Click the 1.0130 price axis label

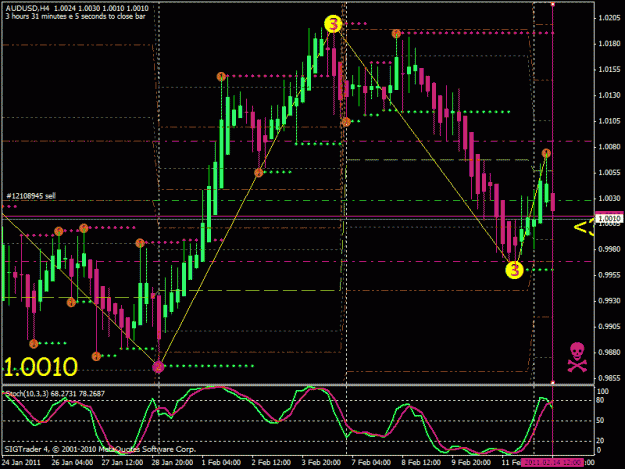tap(609, 95)
